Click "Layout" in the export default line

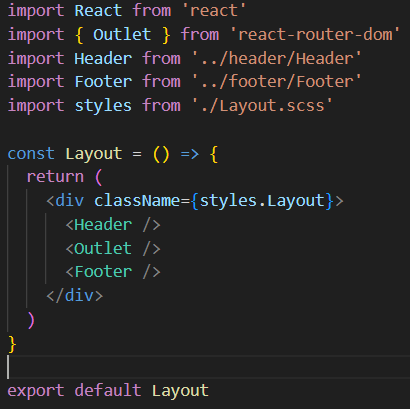180,391
